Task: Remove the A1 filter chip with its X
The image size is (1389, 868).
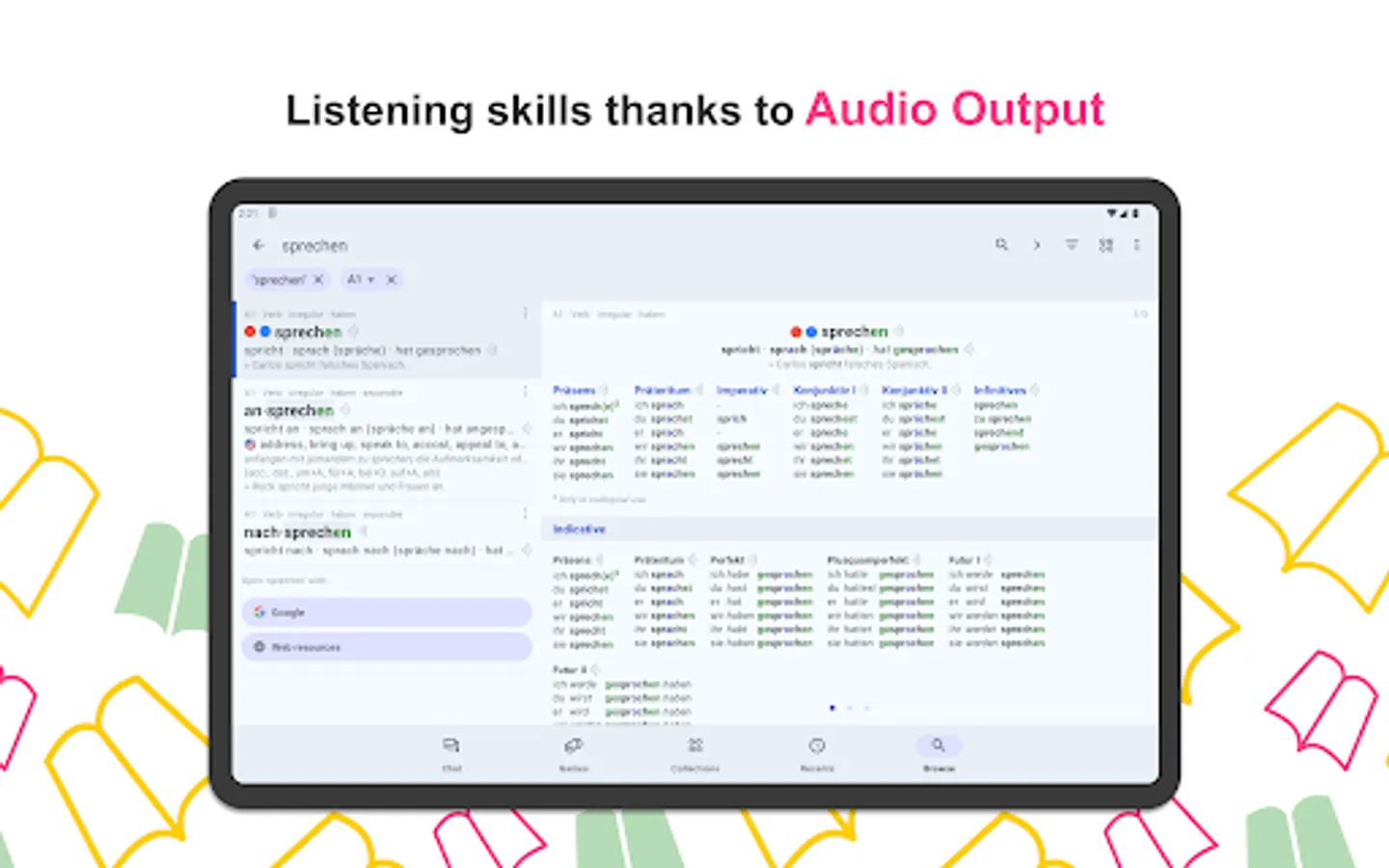Action: [x=391, y=280]
